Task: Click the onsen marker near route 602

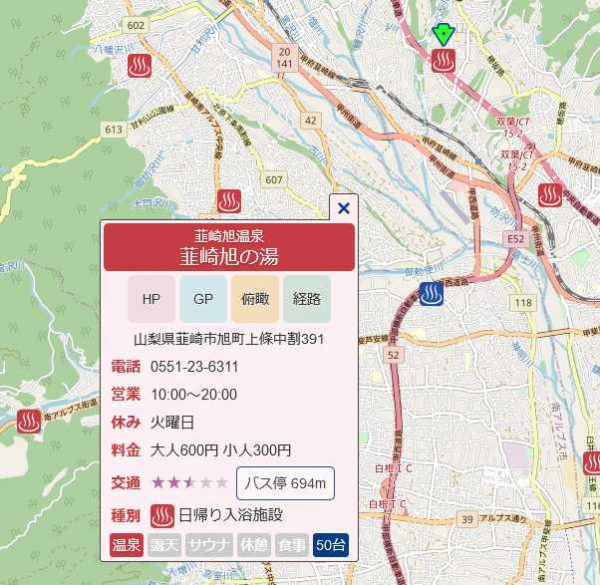Action: coord(139,68)
